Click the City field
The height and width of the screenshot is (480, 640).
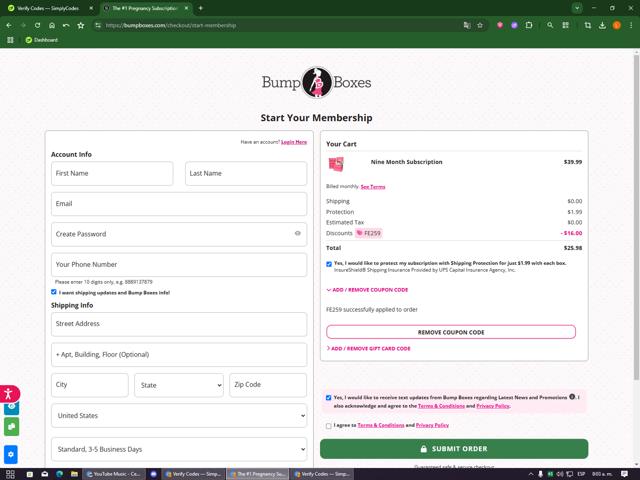[x=90, y=385]
